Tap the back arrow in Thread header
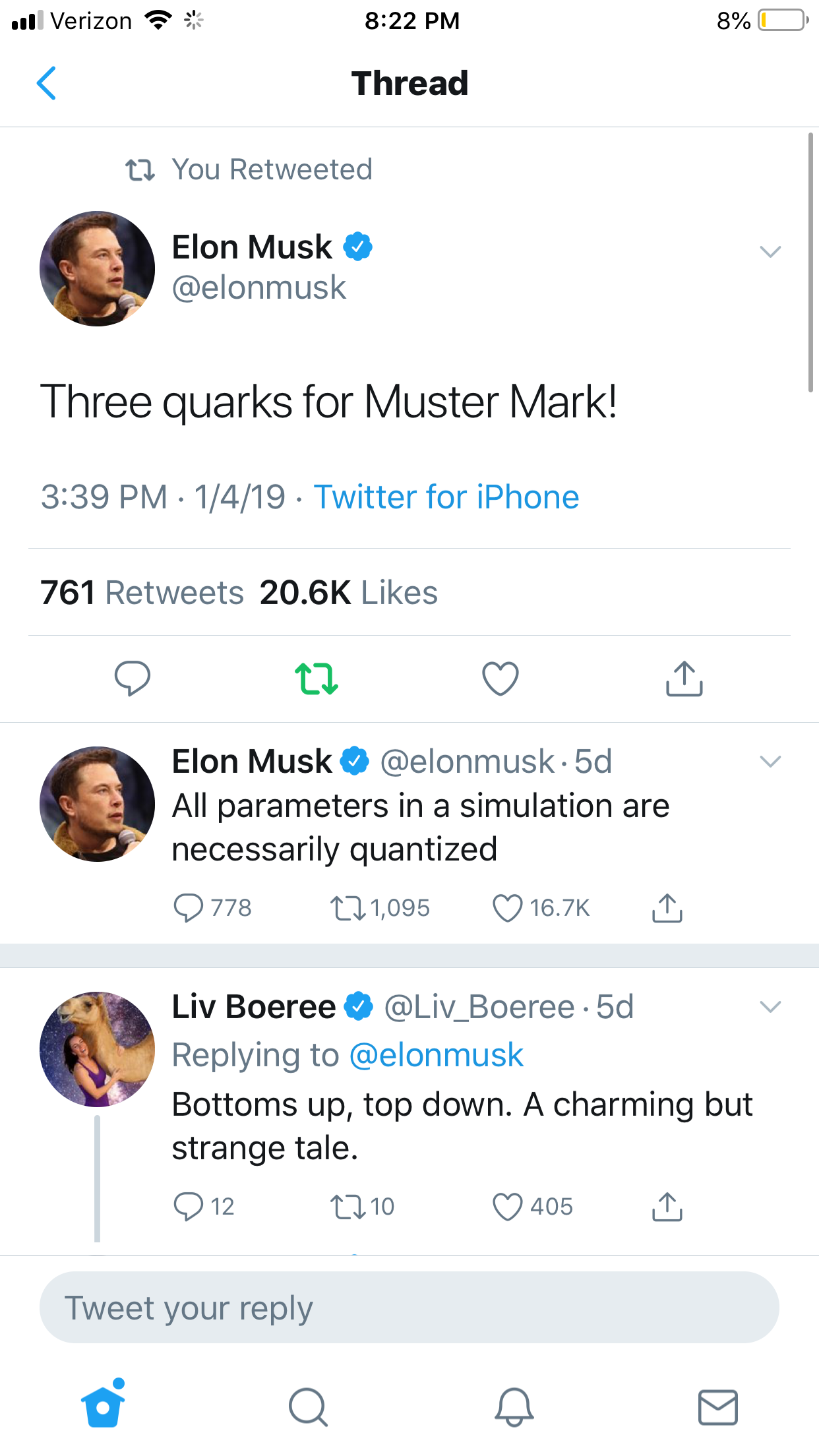This screenshot has width=819, height=1456. tap(46, 83)
